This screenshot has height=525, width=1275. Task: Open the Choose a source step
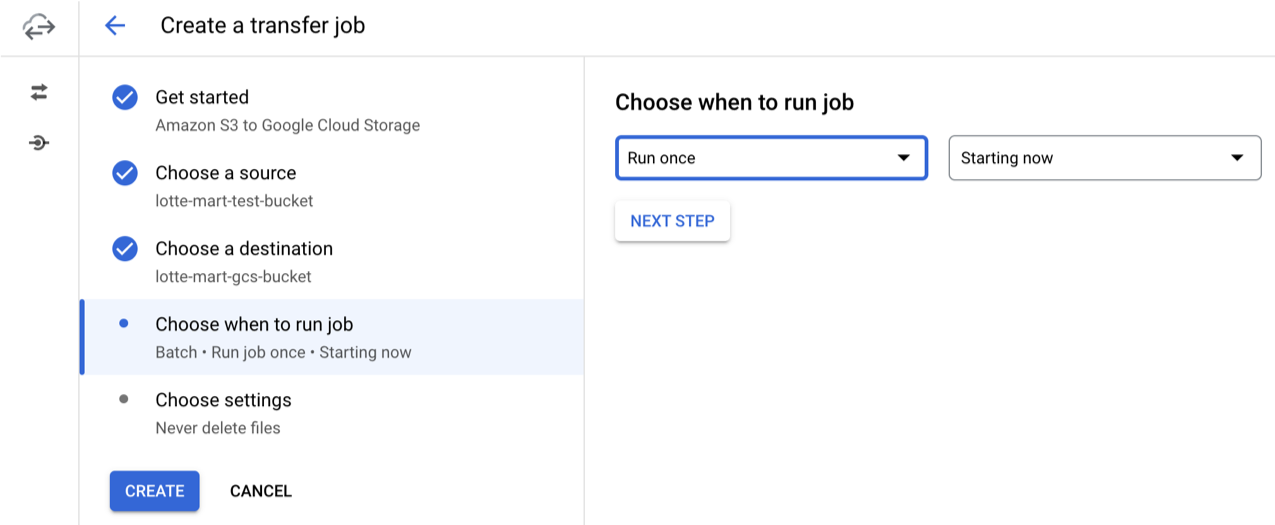(x=225, y=173)
